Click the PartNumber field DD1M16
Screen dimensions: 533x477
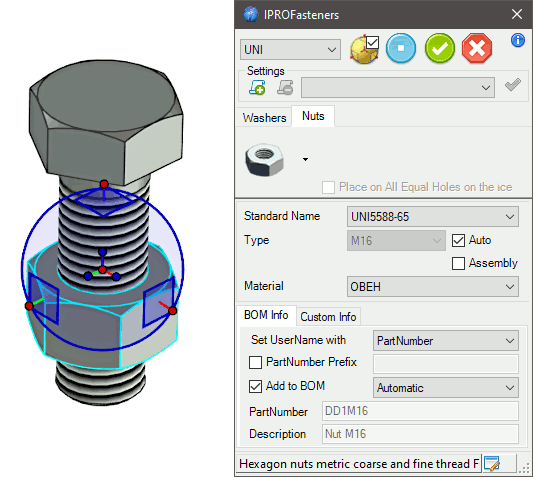(420, 411)
